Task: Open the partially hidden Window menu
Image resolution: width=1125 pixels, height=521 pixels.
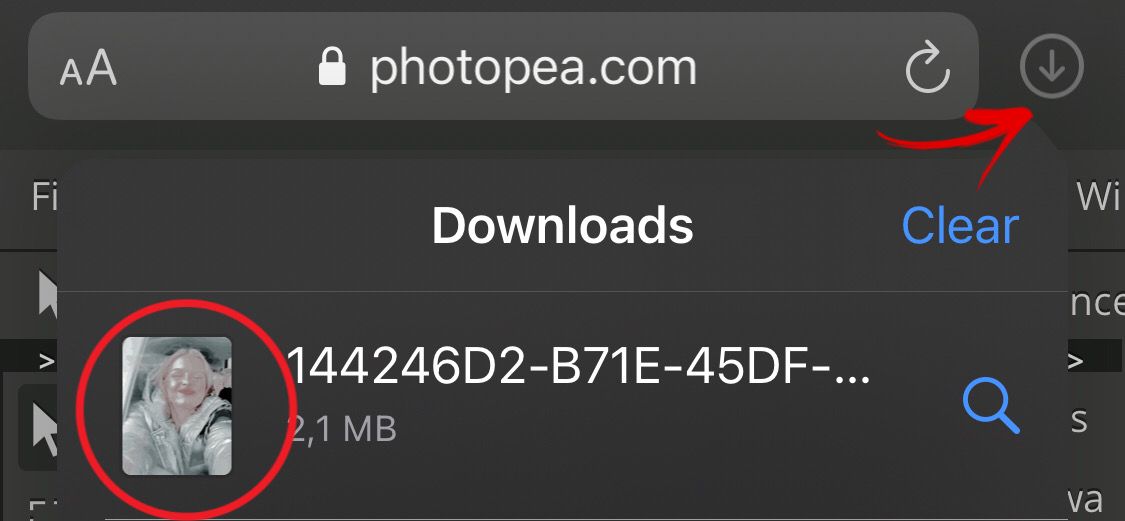Action: pos(1100,196)
